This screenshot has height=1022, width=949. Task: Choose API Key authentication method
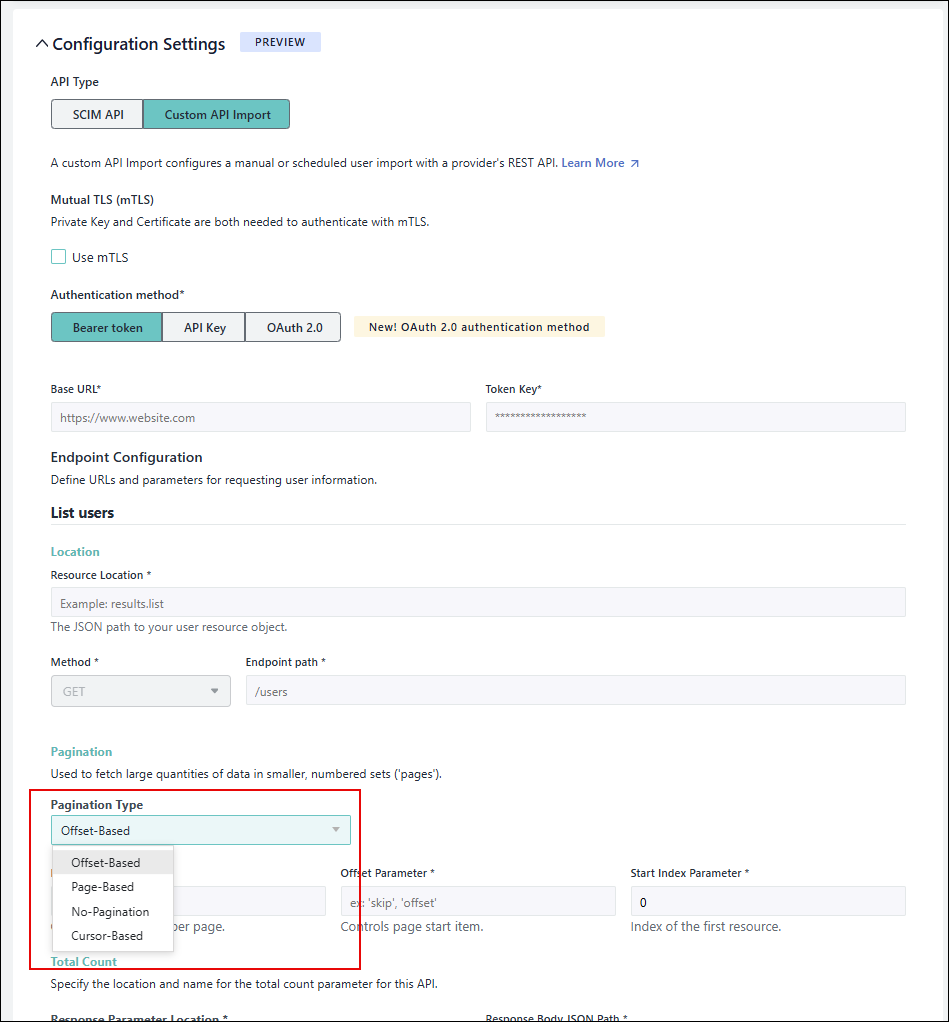204,328
